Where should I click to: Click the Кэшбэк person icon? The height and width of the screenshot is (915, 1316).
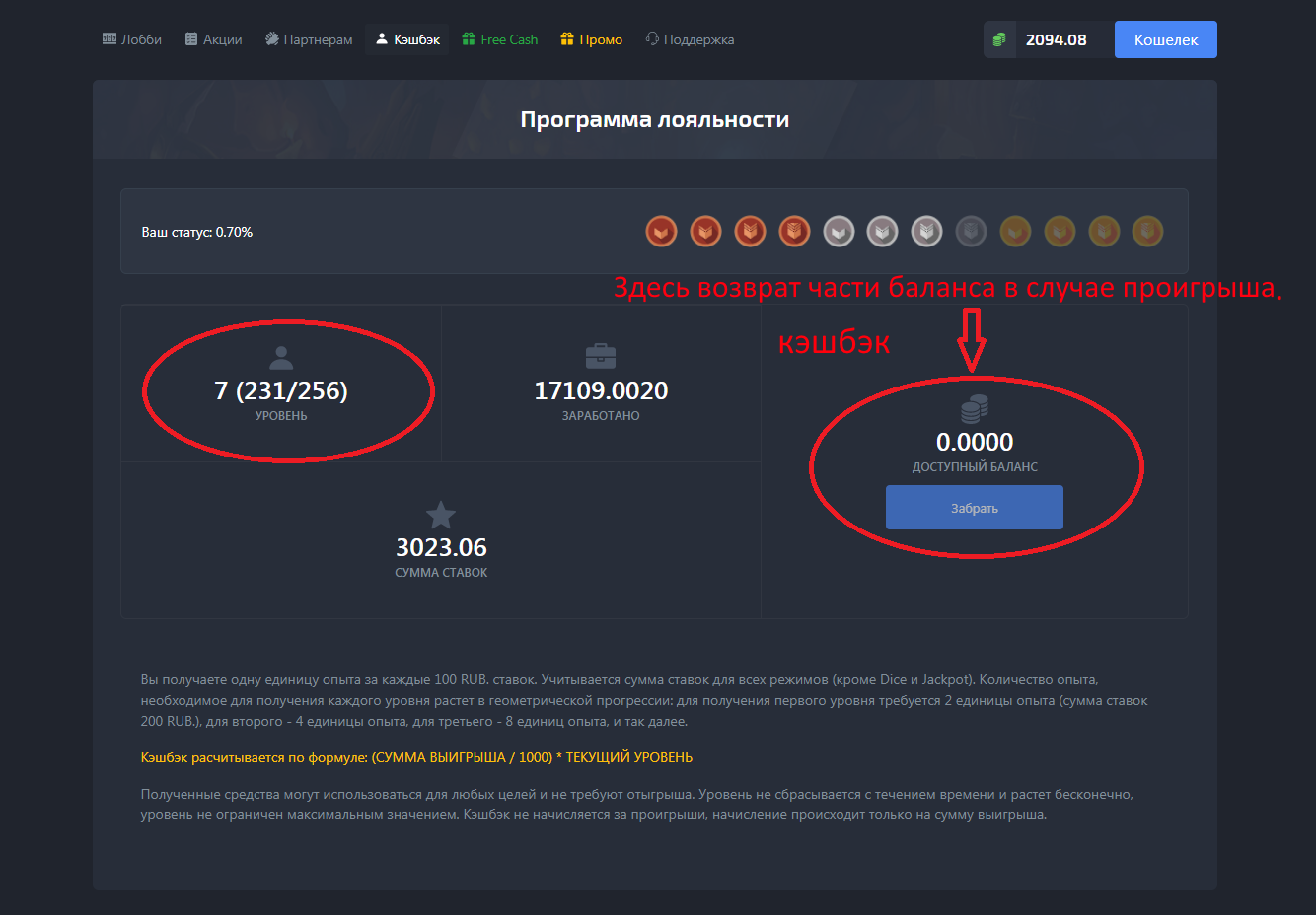(382, 39)
